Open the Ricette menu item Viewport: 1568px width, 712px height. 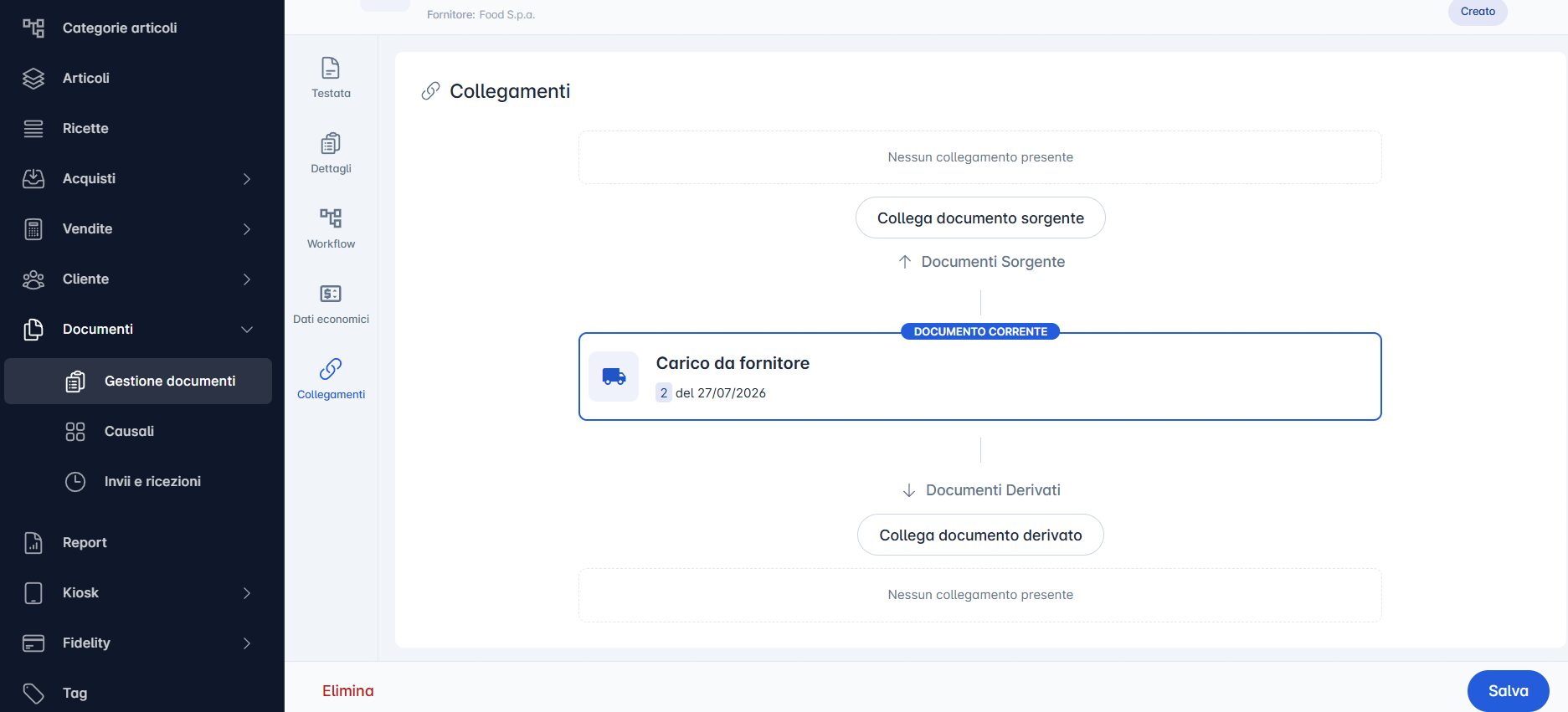[x=85, y=128]
